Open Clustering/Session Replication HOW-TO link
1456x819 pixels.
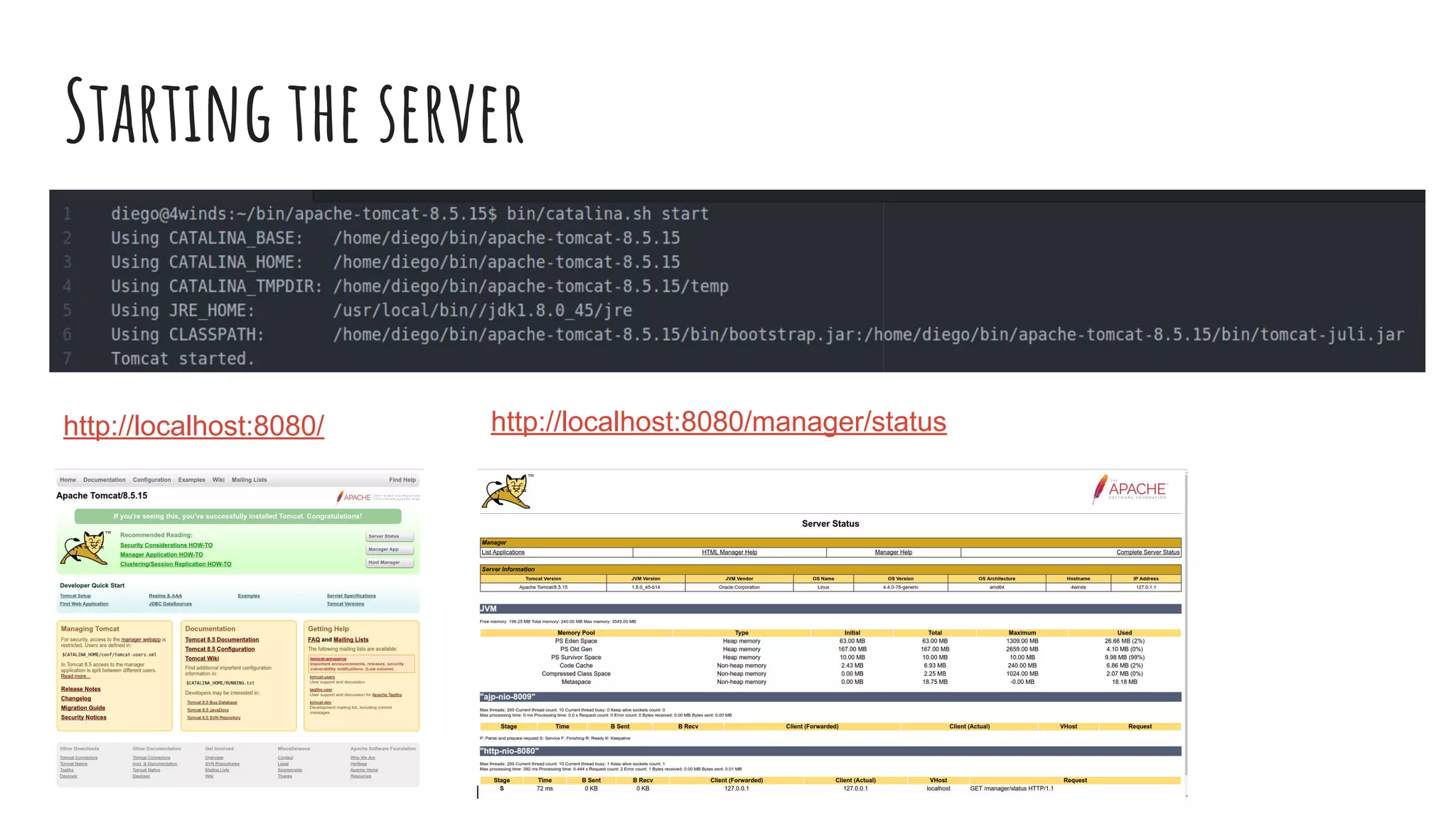pos(176,564)
